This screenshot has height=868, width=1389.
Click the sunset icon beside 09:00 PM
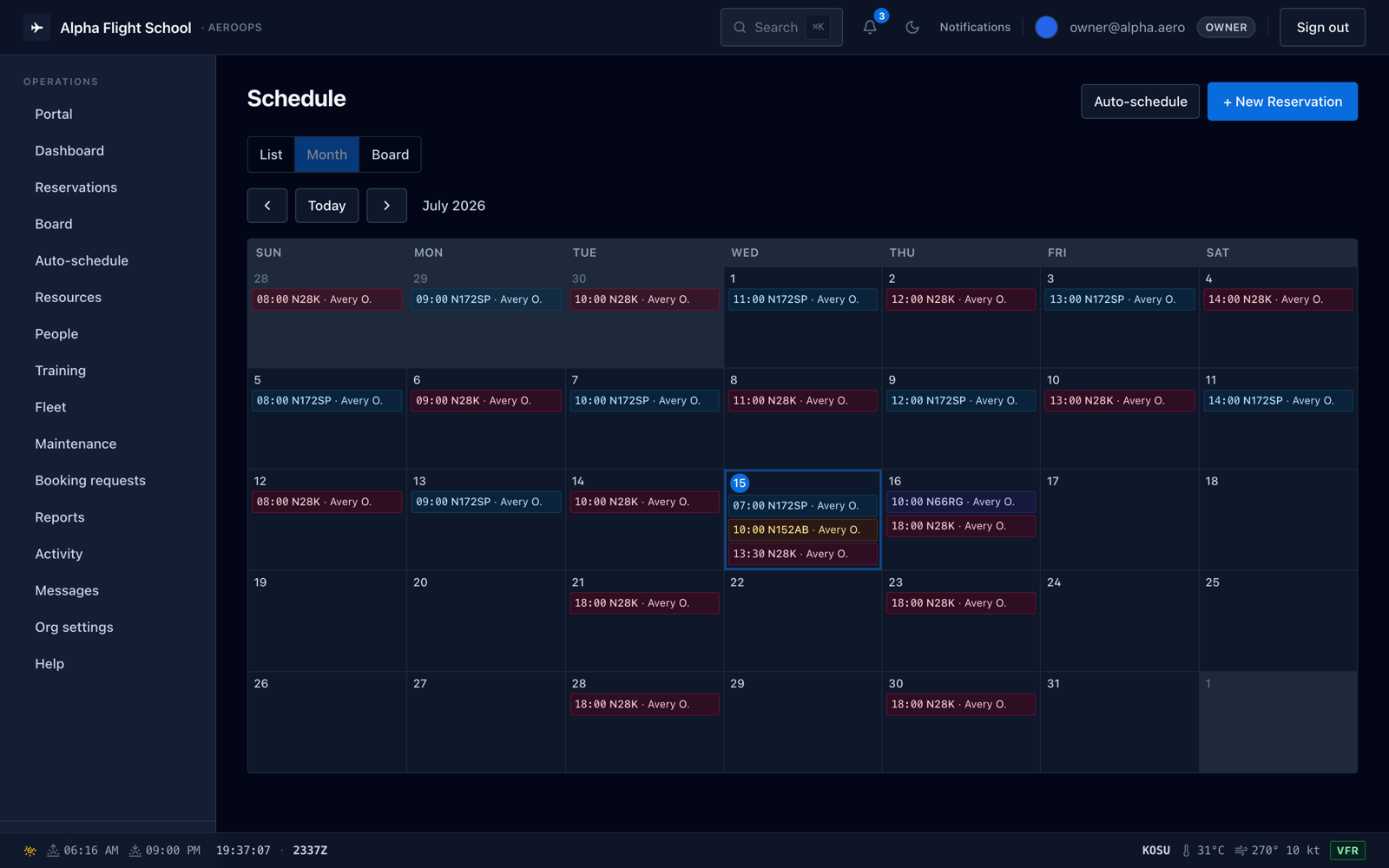pyautogui.click(x=135, y=851)
